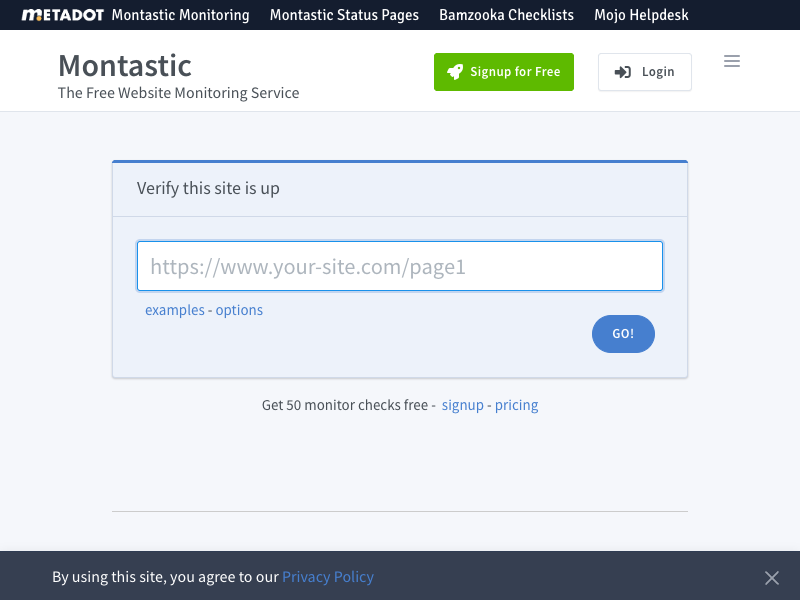Click the Metadot logo
This screenshot has height=600, width=800.
62,15
